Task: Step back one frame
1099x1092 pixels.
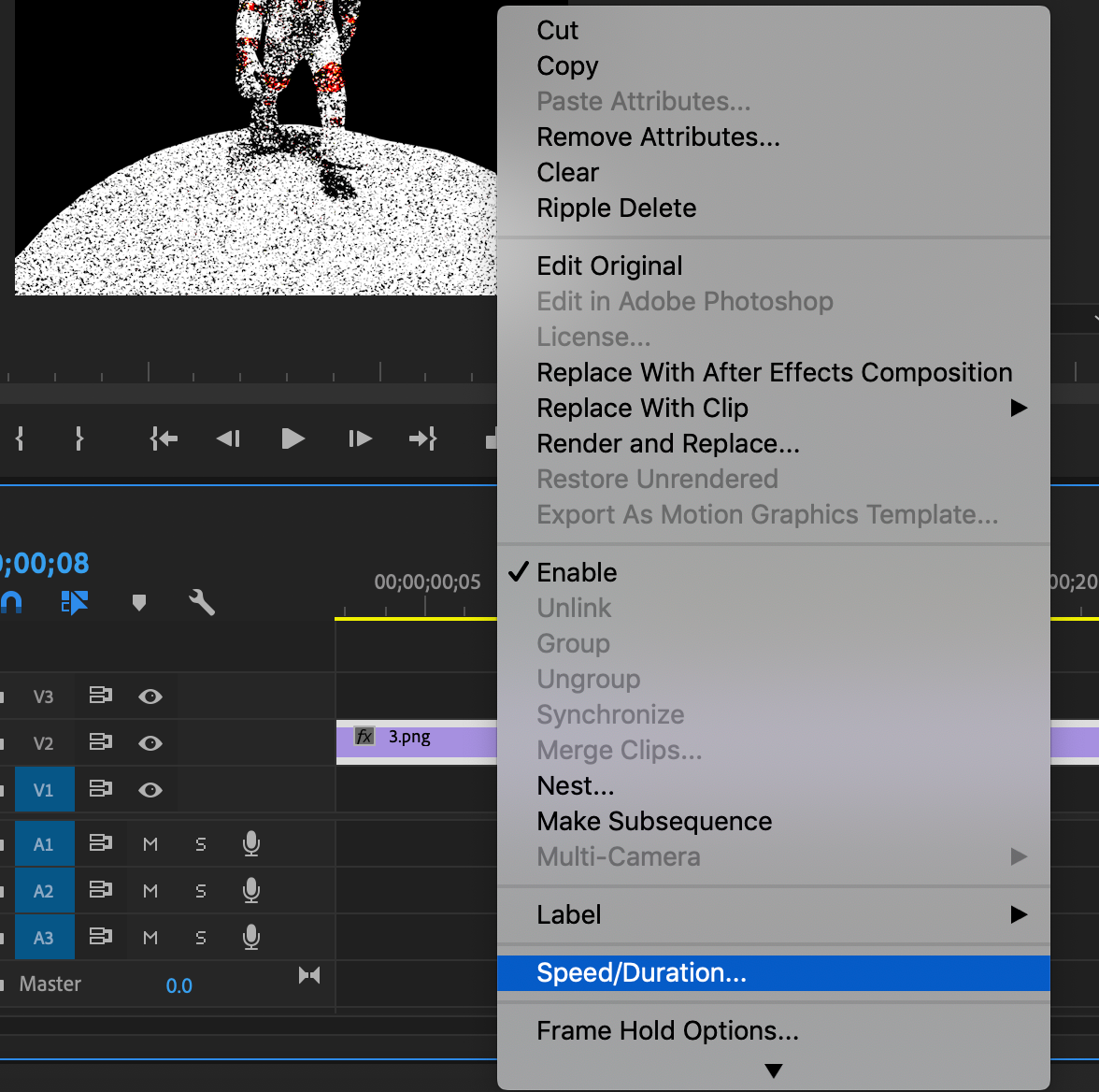Action: pos(228,439)
